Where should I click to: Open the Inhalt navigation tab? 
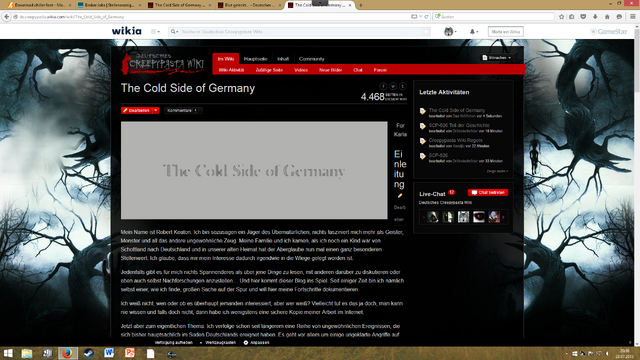283,59
